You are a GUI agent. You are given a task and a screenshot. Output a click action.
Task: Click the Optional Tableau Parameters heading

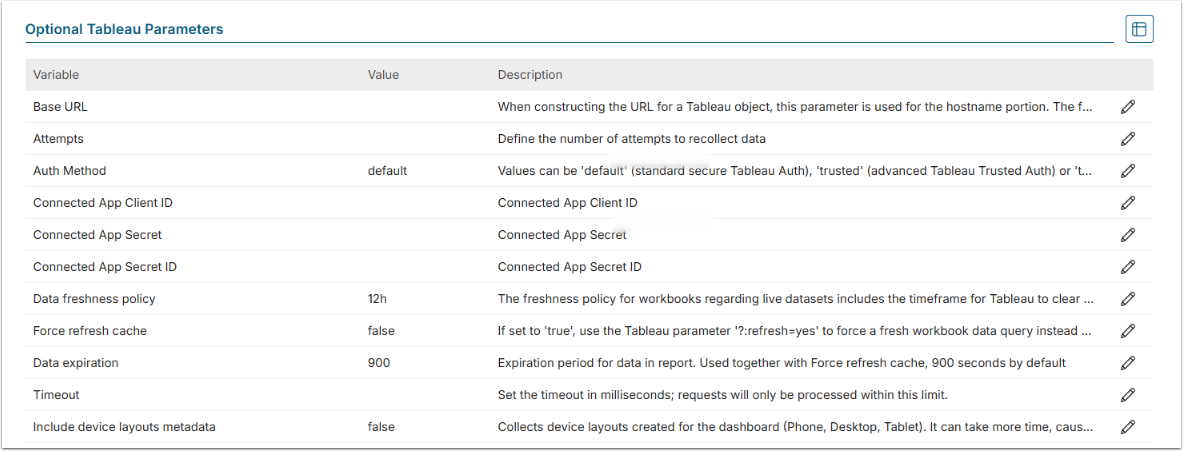pos(124,29)
